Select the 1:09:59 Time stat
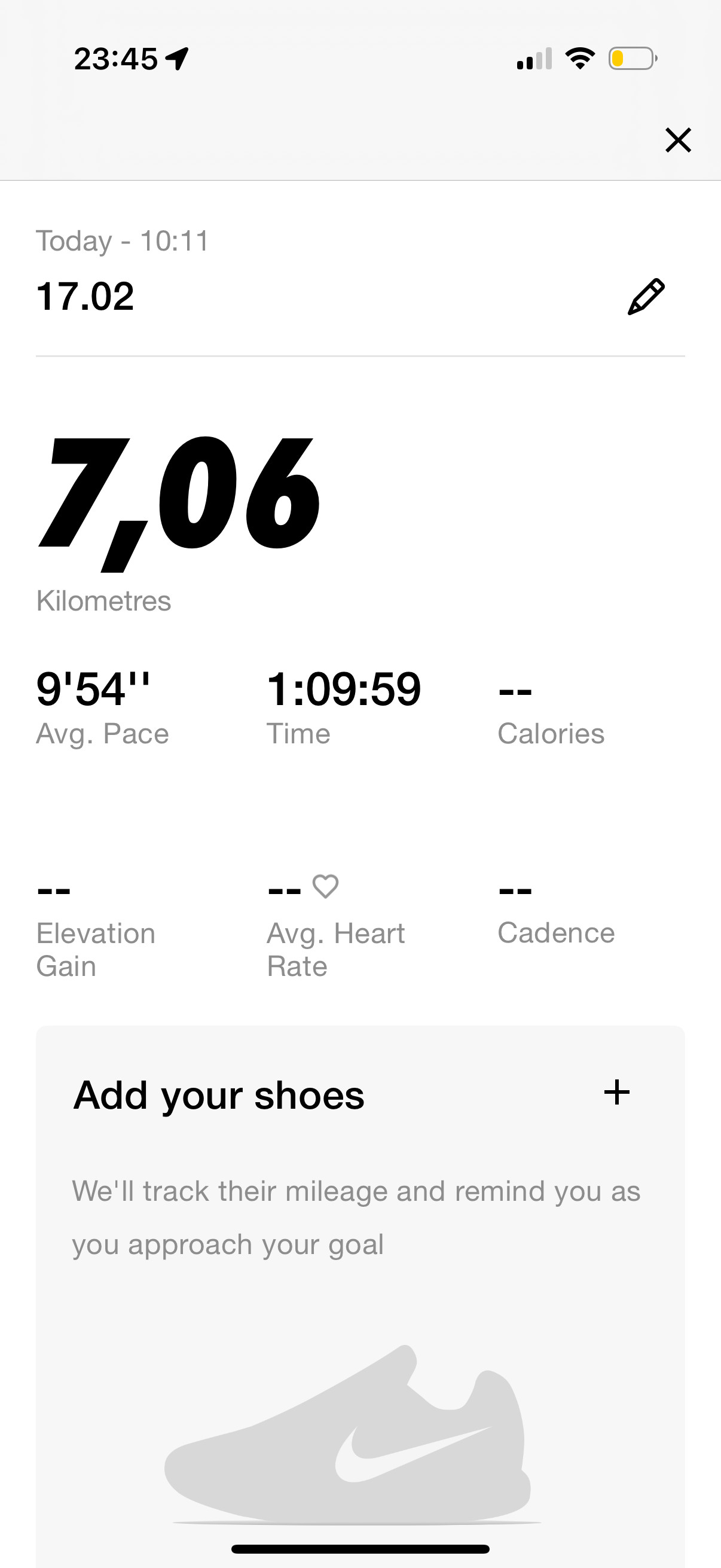 (x=344, y=707)
